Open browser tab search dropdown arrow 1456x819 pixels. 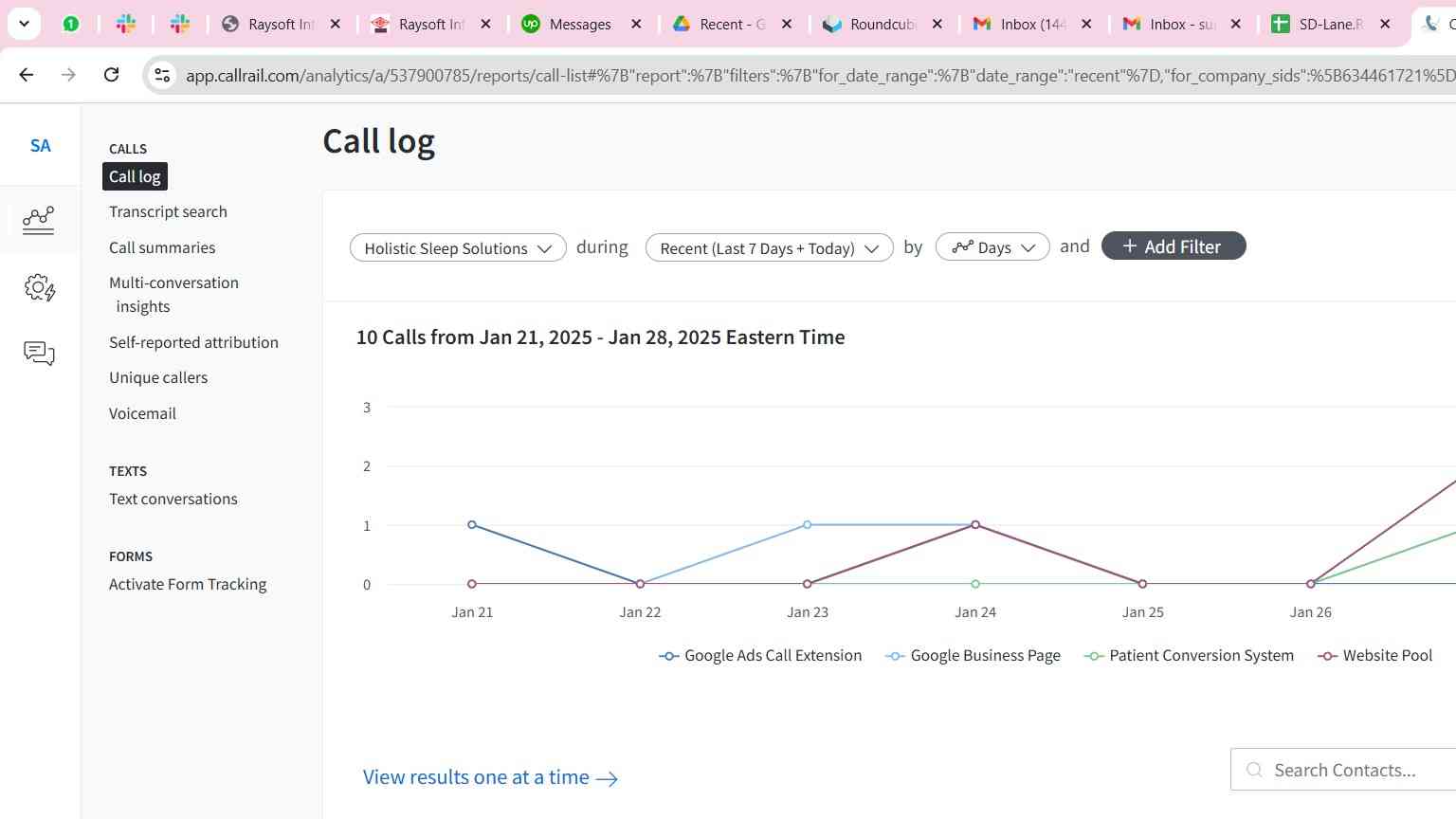click(x=24, y=24)
